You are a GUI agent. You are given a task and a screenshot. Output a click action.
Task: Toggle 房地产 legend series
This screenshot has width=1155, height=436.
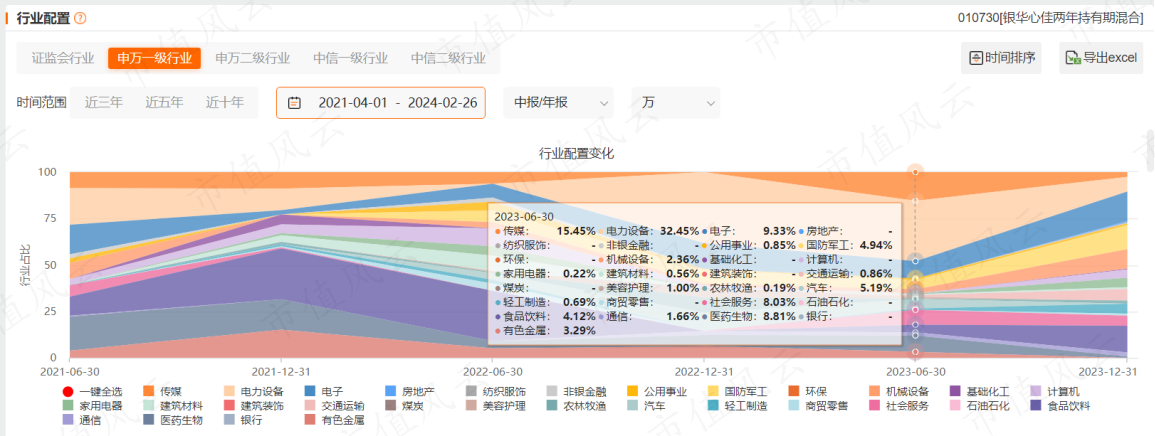click(410, 392)
